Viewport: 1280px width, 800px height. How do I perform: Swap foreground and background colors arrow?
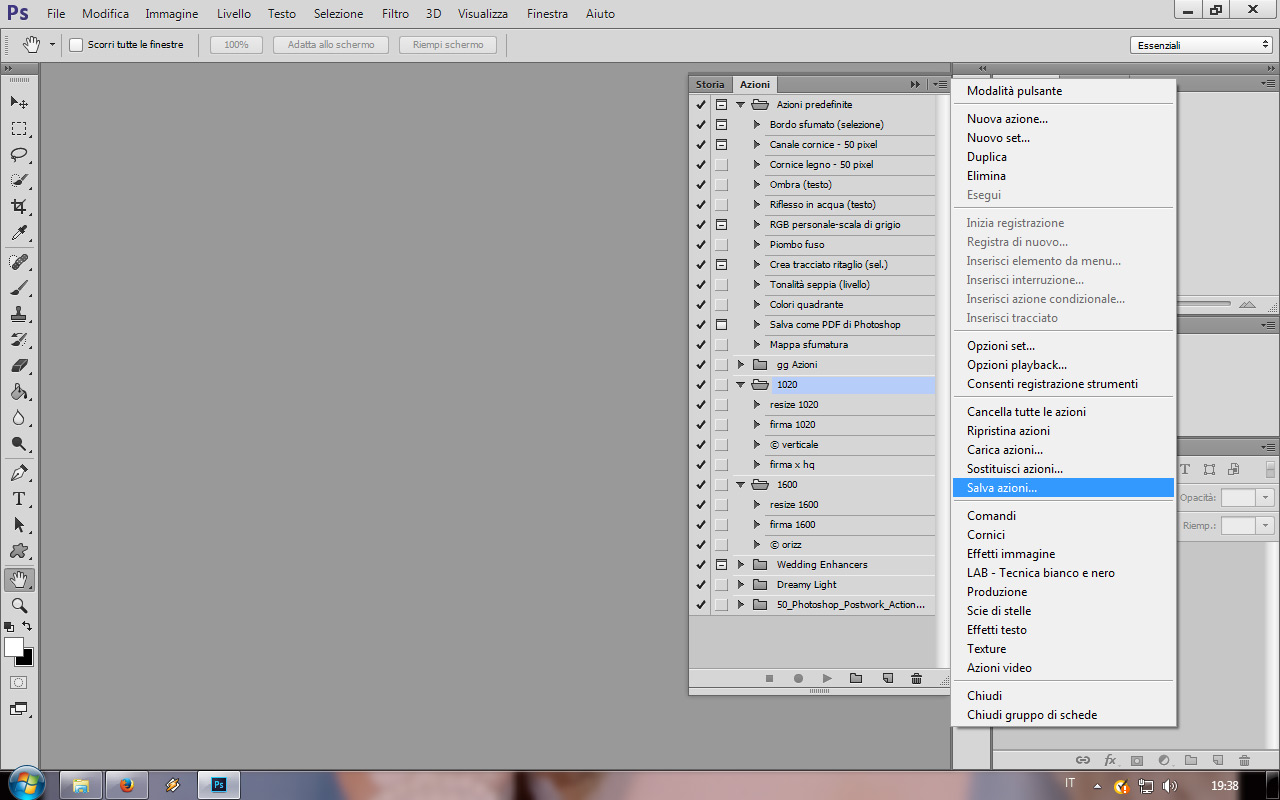click(x=27, y=627)
